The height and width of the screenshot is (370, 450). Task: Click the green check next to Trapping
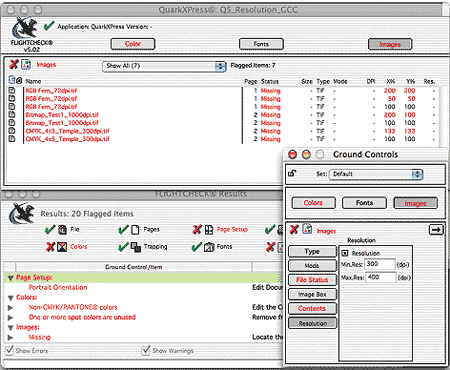123,247
